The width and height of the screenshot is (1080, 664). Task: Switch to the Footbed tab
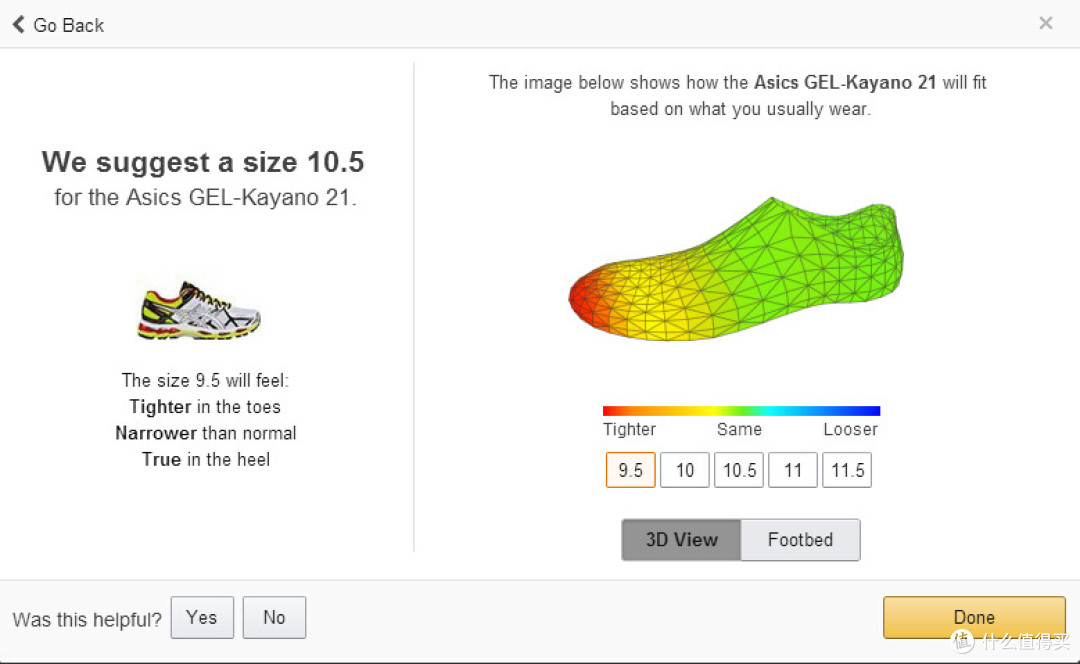click(800, 539)
